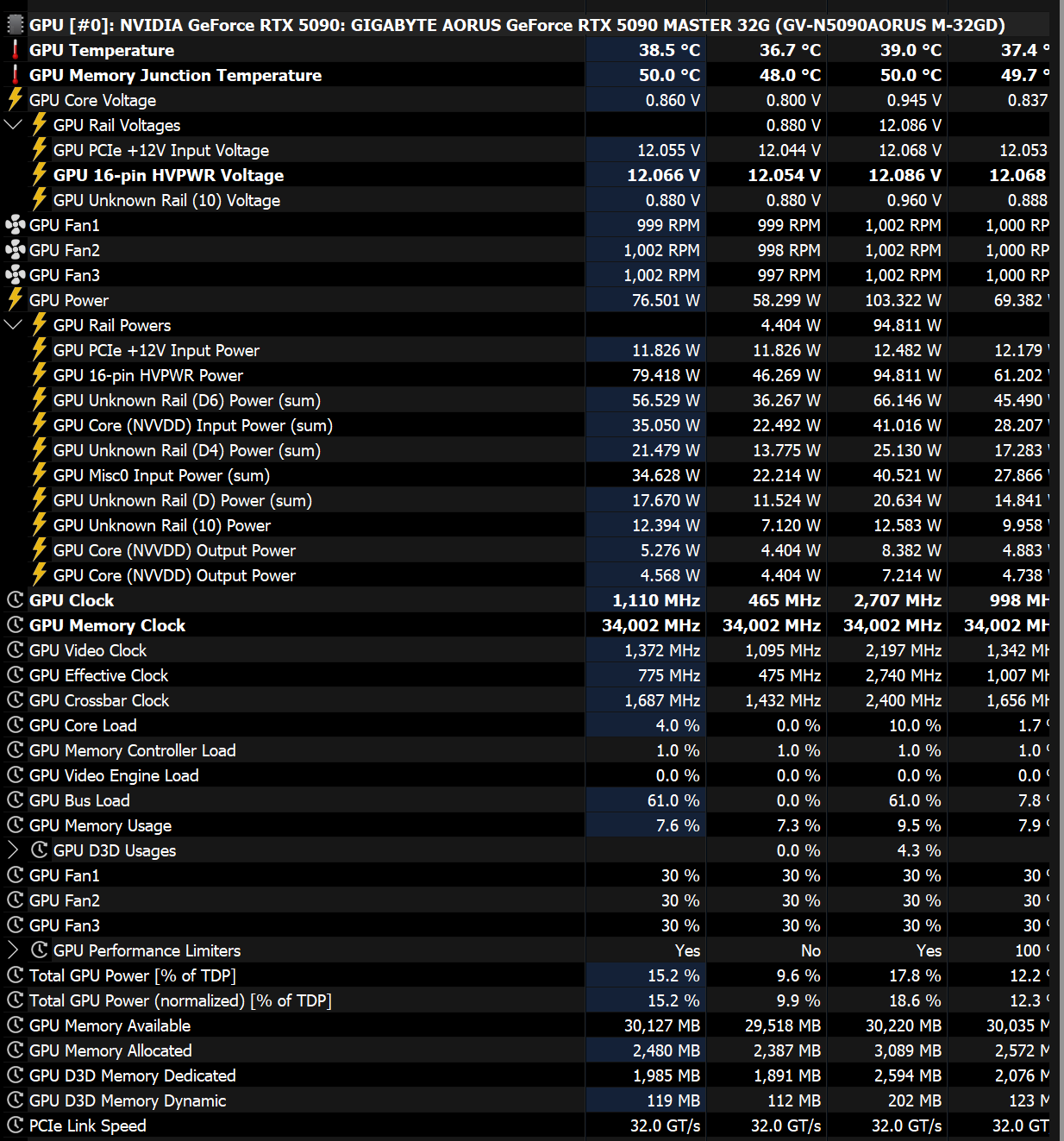Click the 2,707 MHz GPU Clock value
The image size is (1064, 1141).
898,600
